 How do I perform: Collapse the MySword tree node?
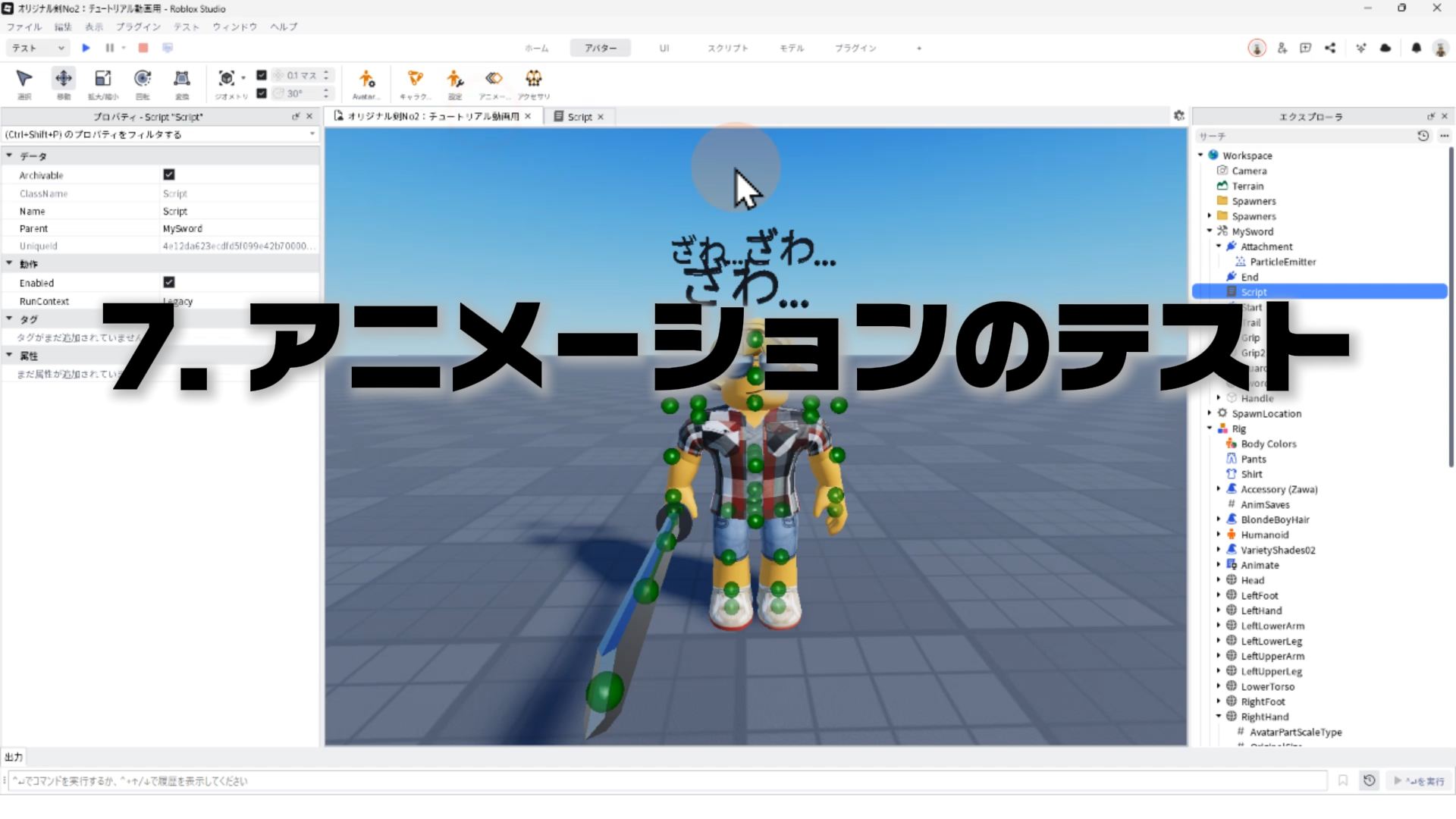click(1210, 231)
